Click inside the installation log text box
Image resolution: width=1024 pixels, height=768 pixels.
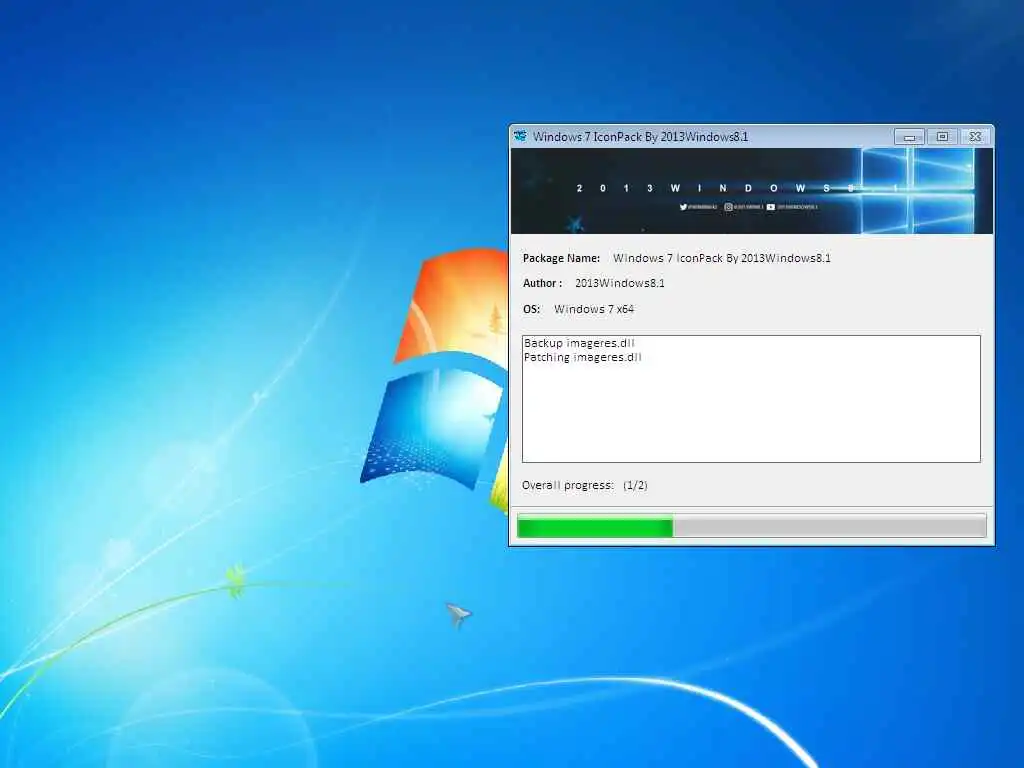point(752,399)
